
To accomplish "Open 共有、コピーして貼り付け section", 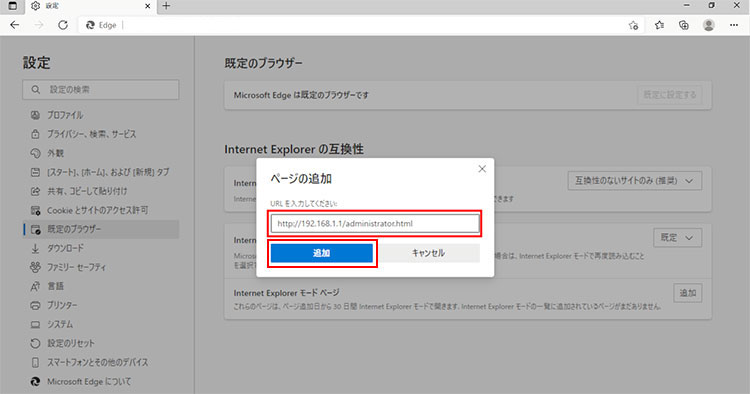I will [100, 191].
